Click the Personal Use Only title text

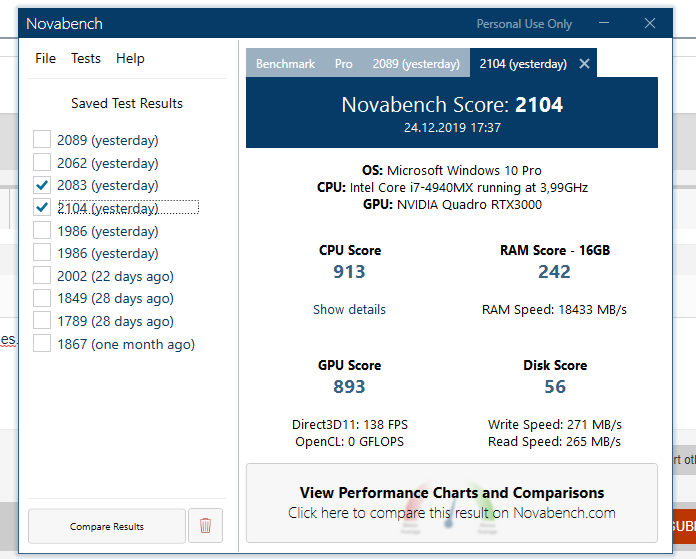[524, 24]
